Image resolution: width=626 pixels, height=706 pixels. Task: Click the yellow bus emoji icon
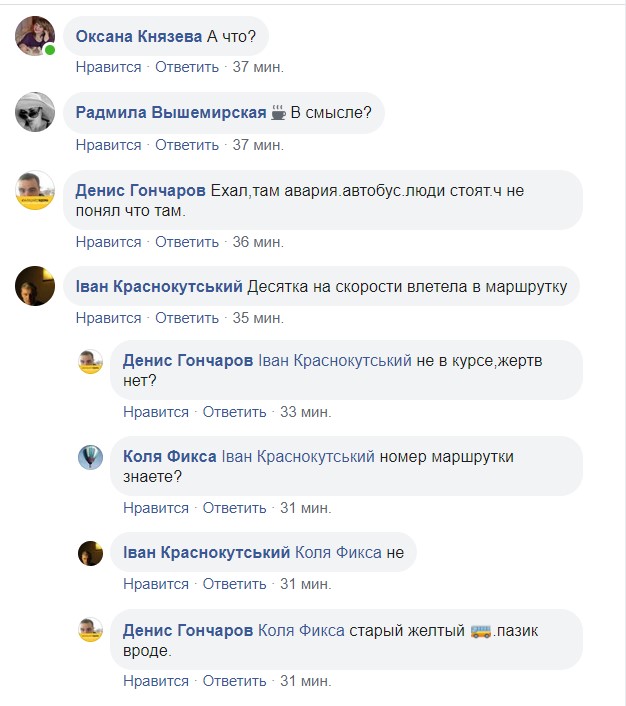(482, 631)
